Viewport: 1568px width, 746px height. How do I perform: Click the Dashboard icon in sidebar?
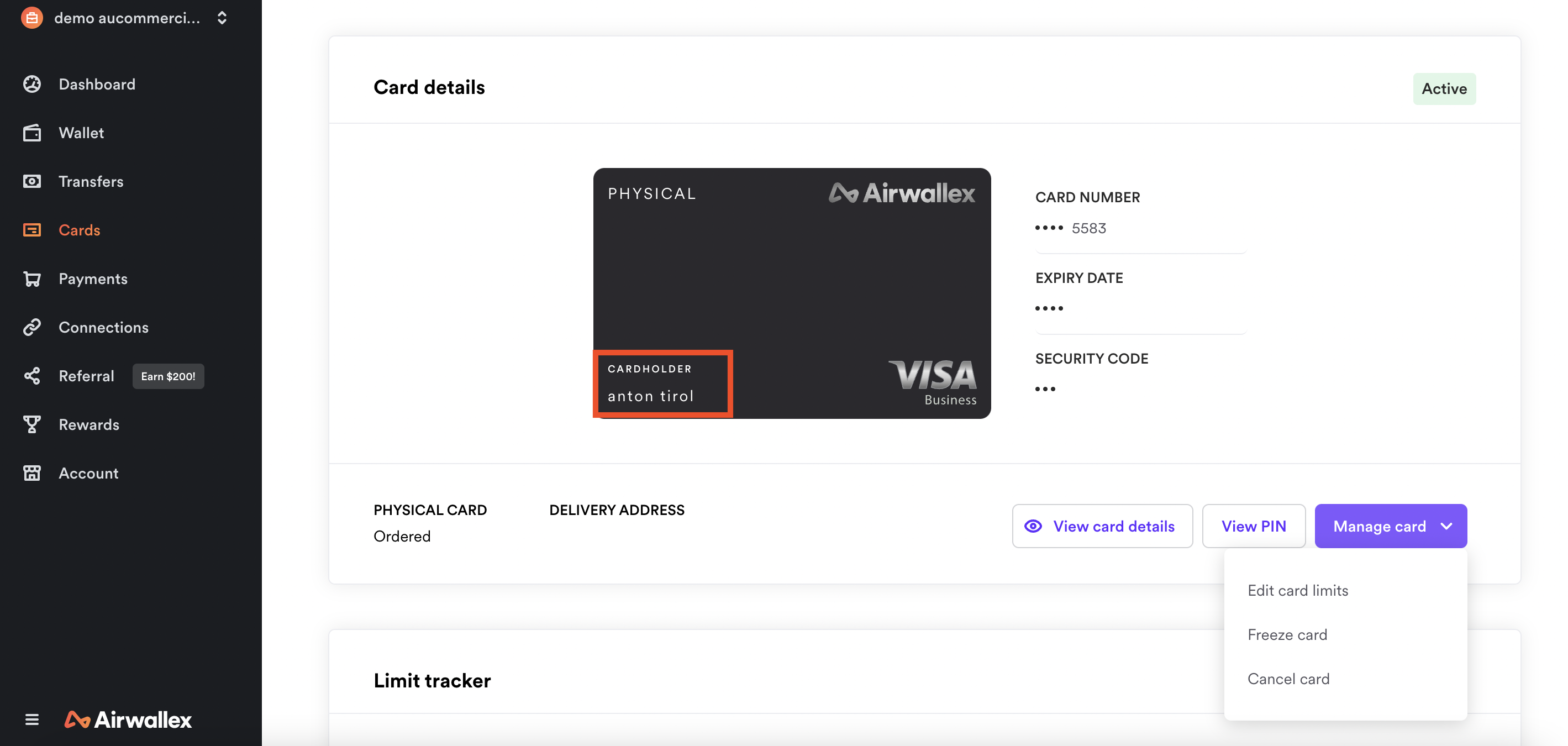click(32, 83)
